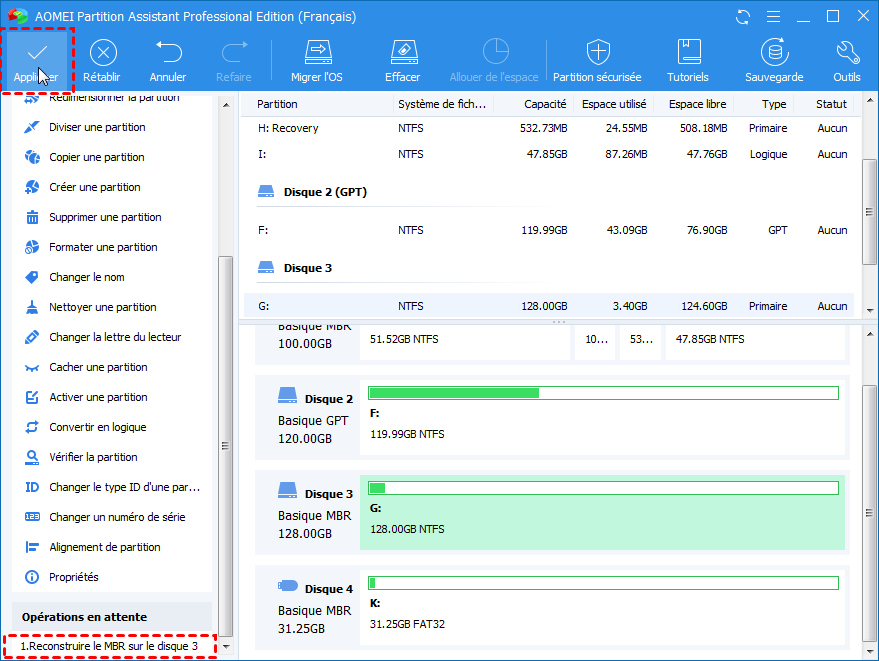
Task: Open Propriétés from the left panel
Action: 74,577
